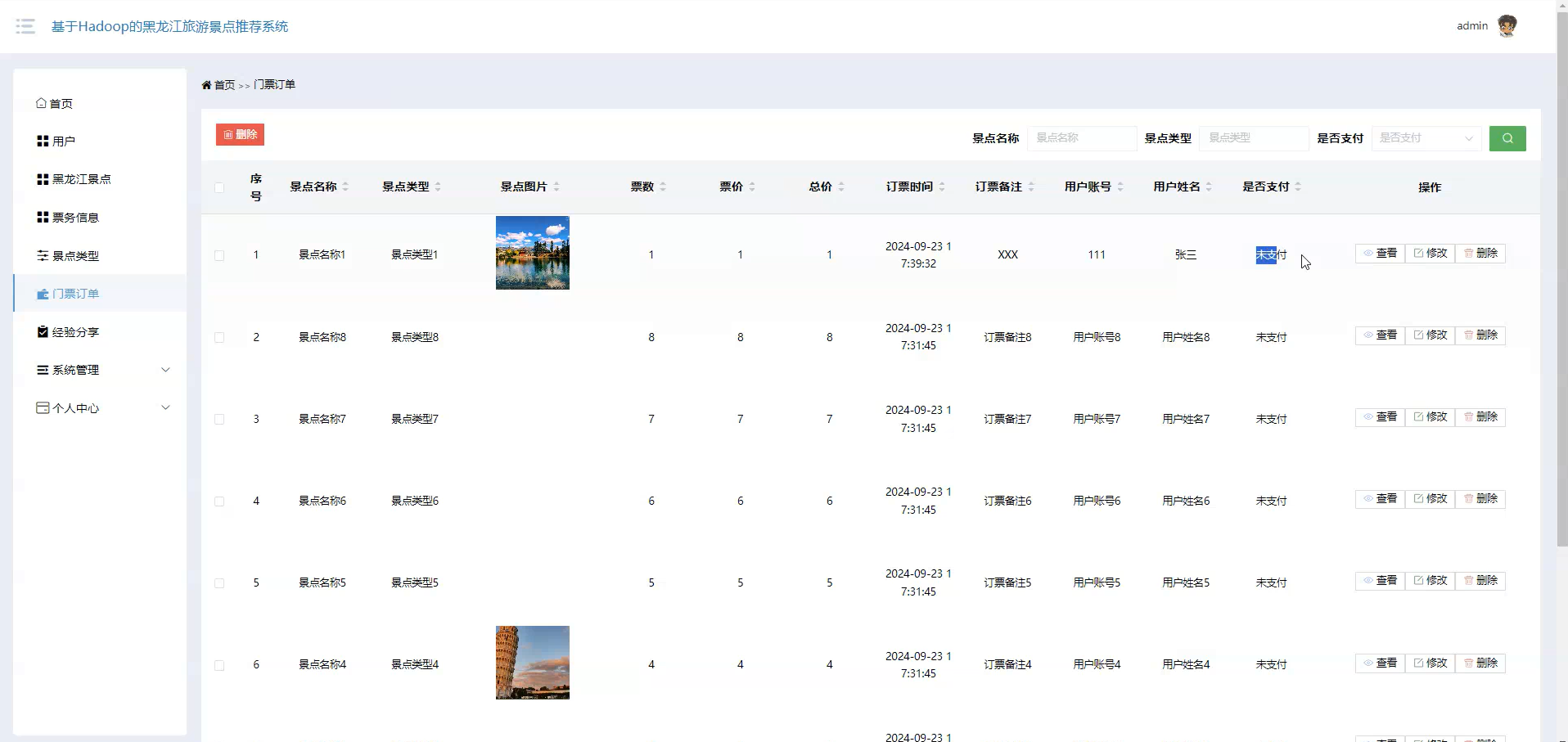The width and height of the screenshot is (1568, 742).
Task: Click the 张三 user name cell
Action: tap(1186, 255)
